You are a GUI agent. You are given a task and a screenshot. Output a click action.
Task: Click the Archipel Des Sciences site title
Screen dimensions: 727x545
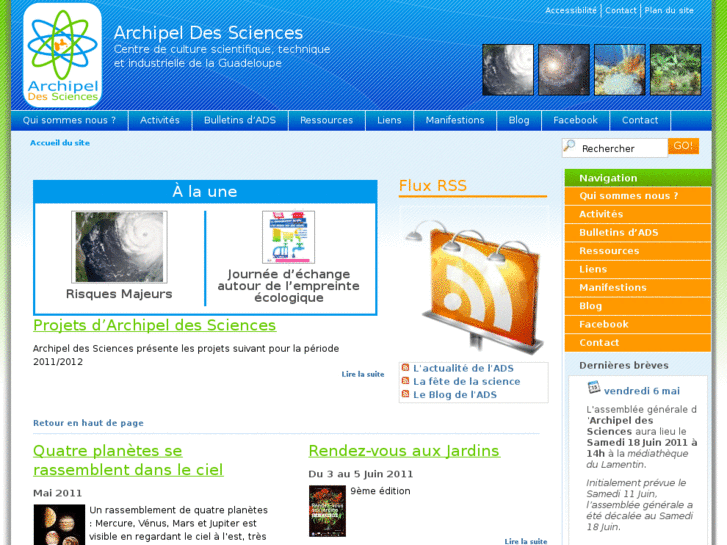tap(208, 33)
